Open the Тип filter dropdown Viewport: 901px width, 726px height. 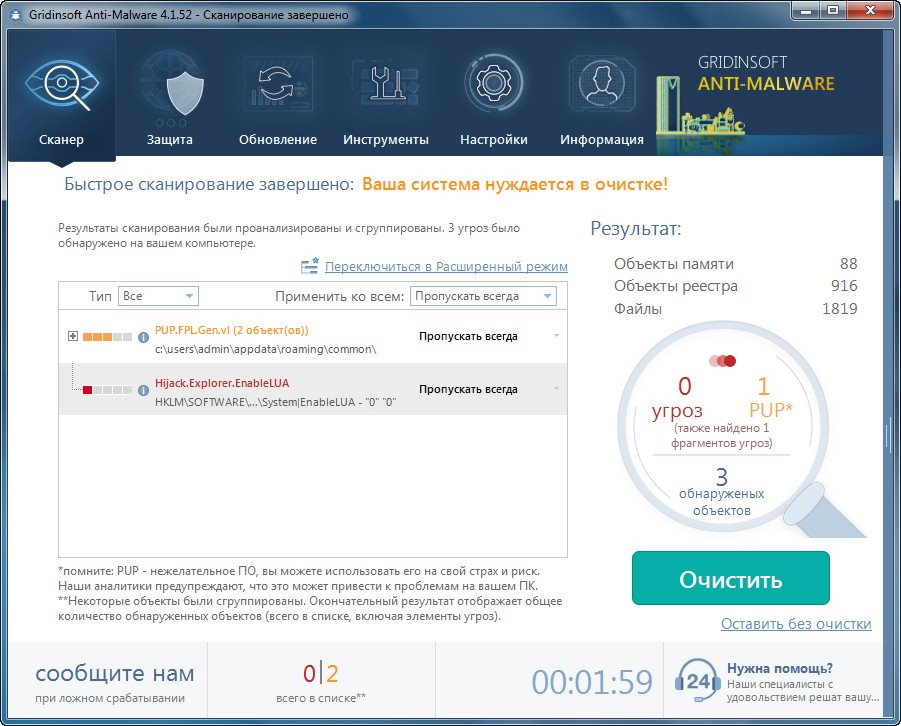coord(158,296)
